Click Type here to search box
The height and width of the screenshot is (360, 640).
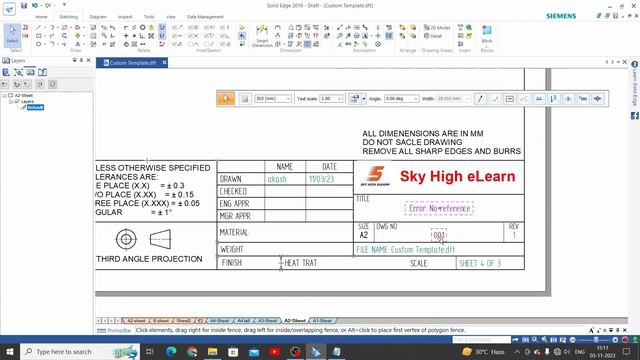80,351
